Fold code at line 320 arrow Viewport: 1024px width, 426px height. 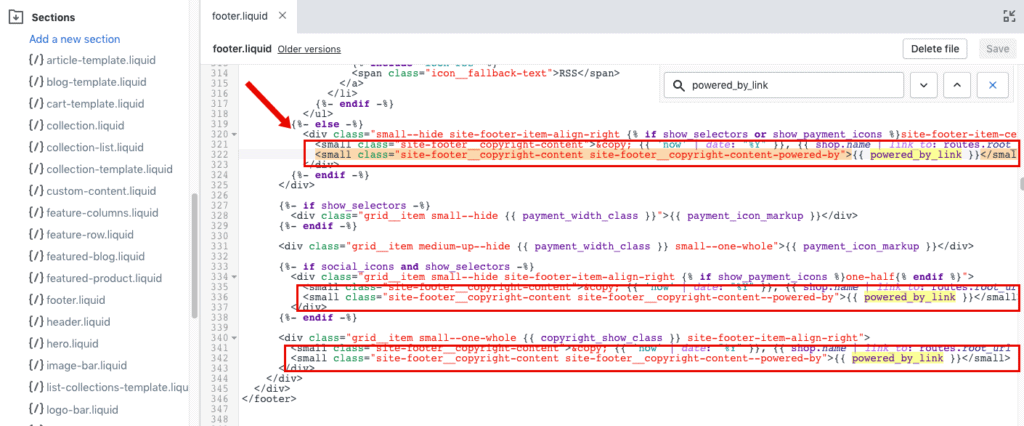(x=234, y=135)
